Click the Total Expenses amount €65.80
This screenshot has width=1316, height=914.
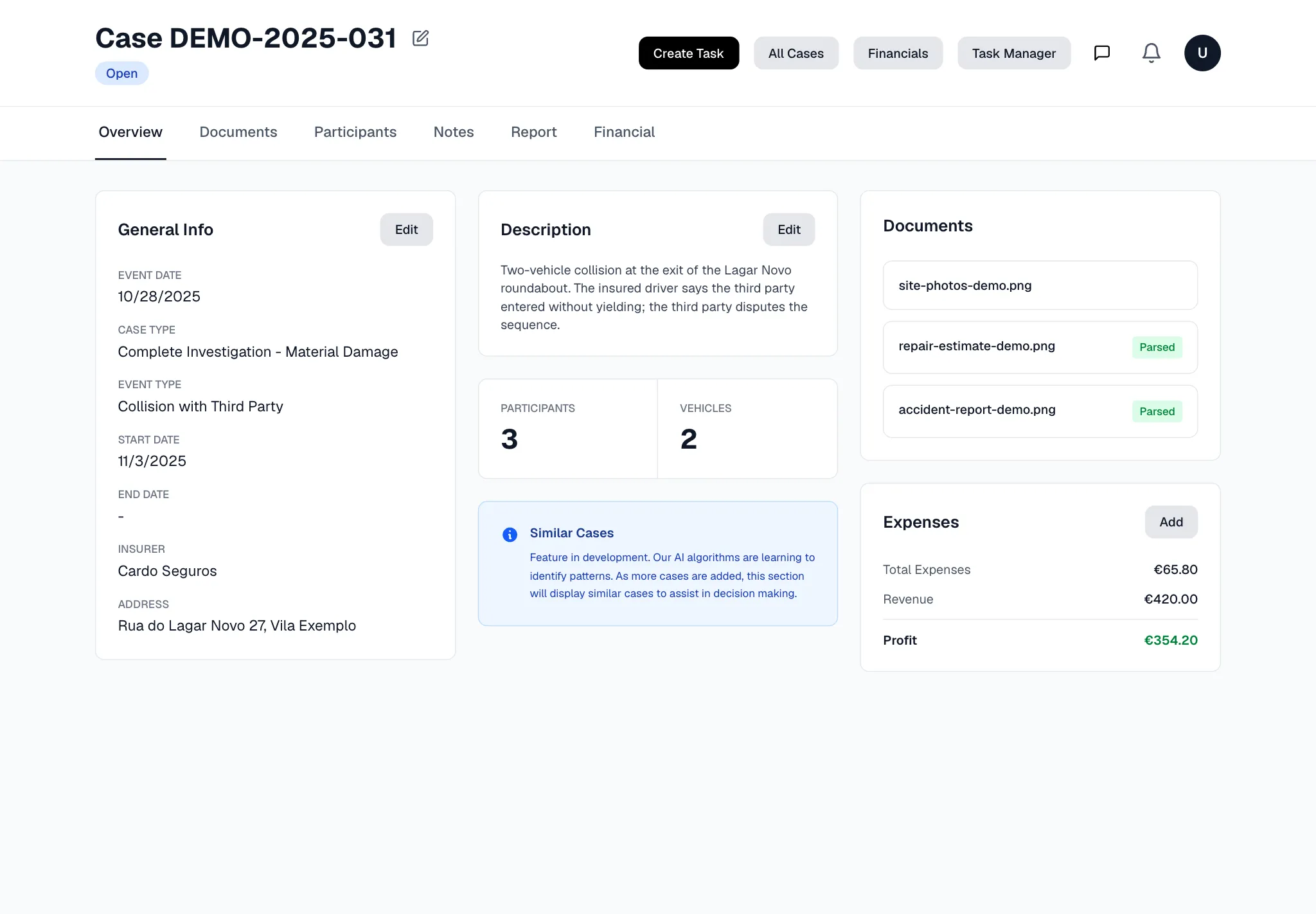(1175, 569)
